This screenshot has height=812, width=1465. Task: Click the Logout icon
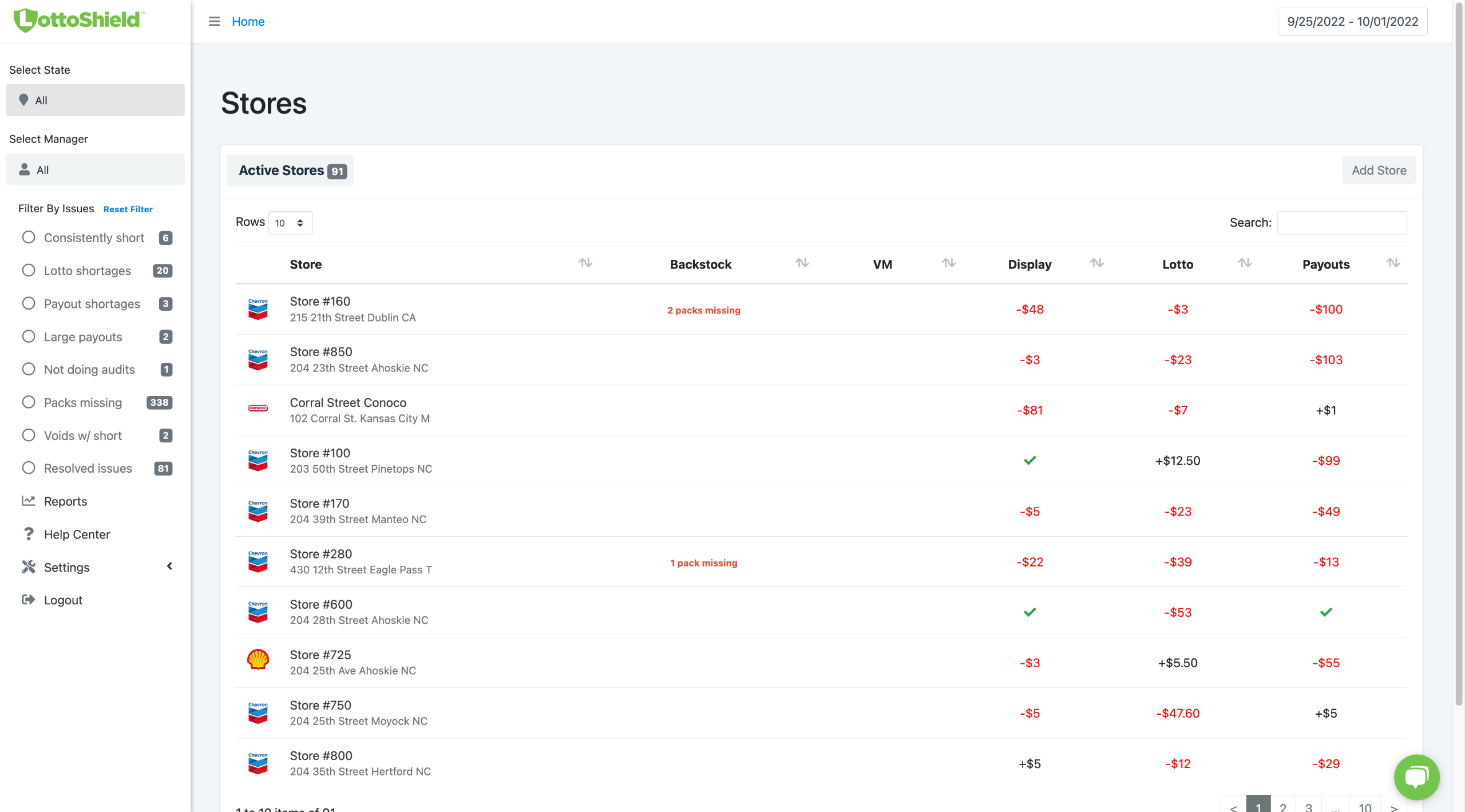click(28, 599)
